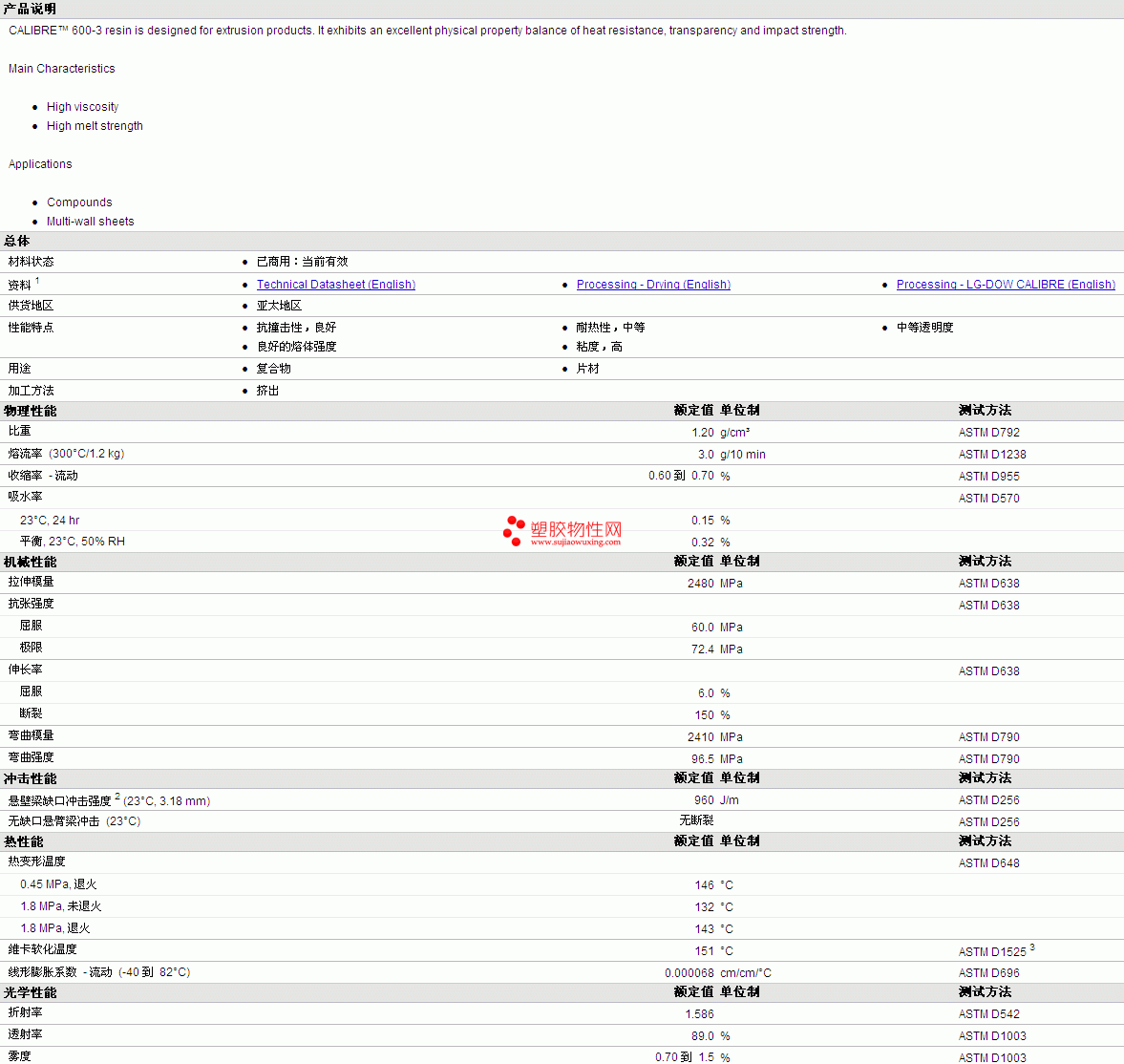The width and height of the screenshot is (1124, 1064).
Task: Click the 'High viscosity' bullet item
Action: 82,107
